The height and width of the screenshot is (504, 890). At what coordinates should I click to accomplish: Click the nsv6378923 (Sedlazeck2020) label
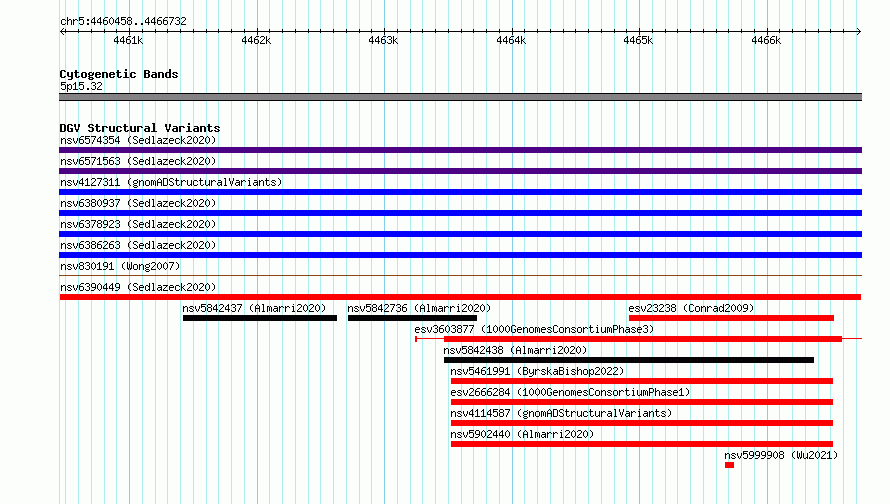[x=138, y=224]
